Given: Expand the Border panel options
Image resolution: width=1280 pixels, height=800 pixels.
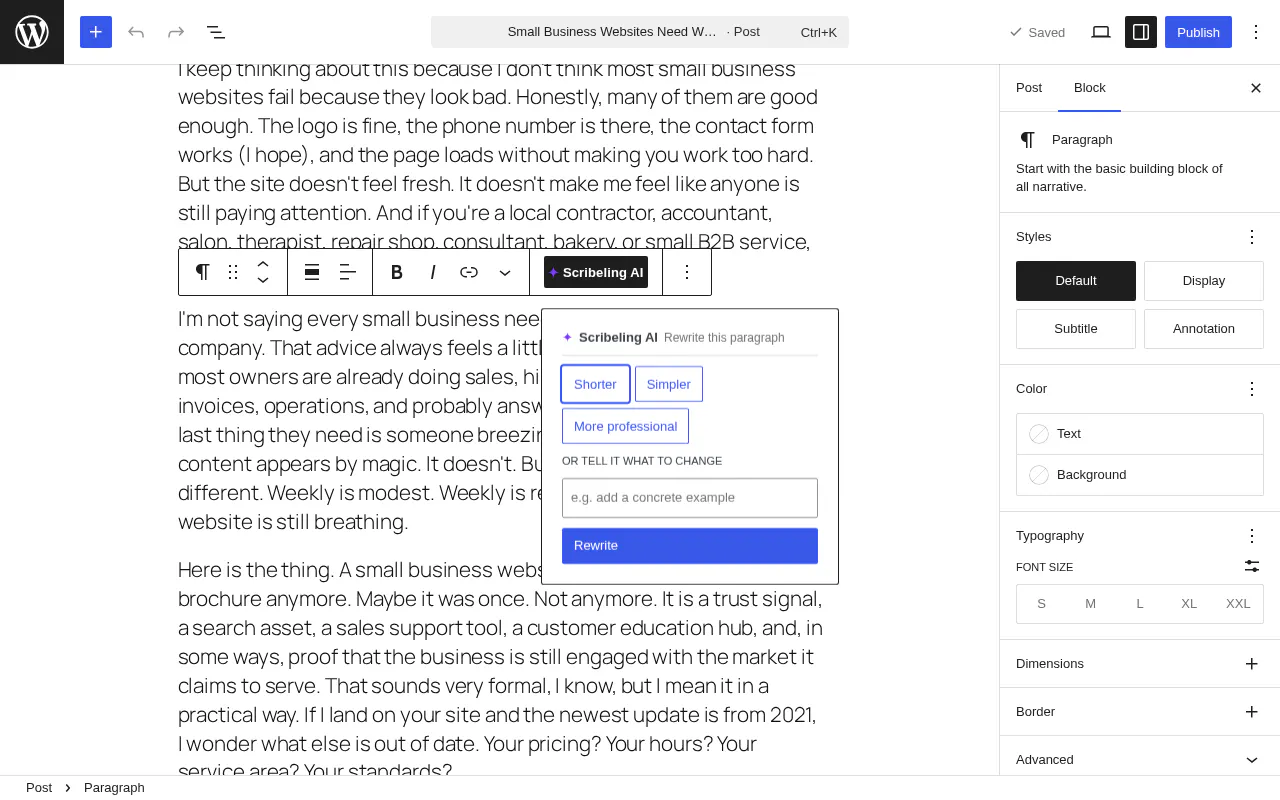Looking at the screenshot, I should point(1252,712).
